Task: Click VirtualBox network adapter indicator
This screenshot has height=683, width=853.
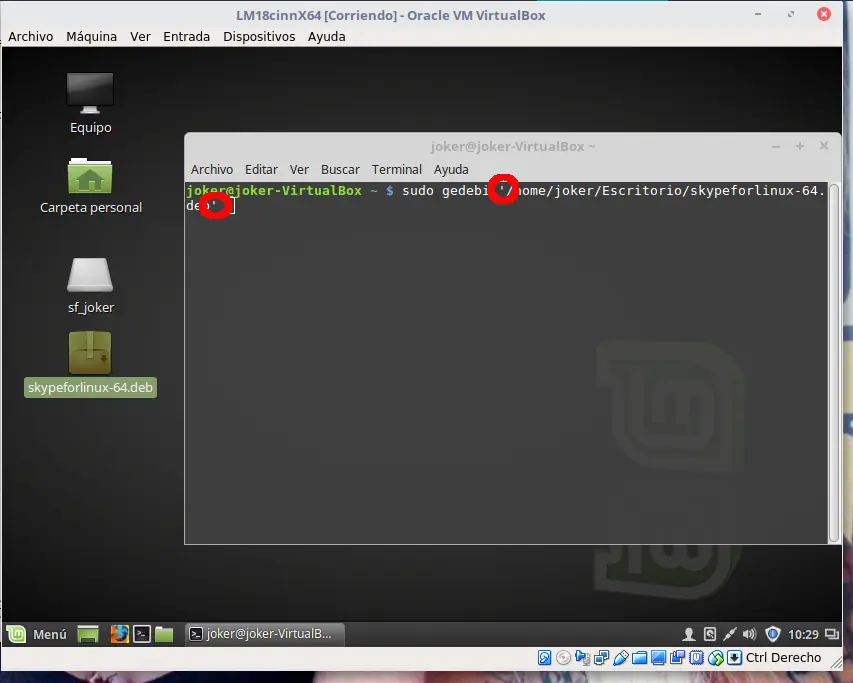Action: coord(601,658)
